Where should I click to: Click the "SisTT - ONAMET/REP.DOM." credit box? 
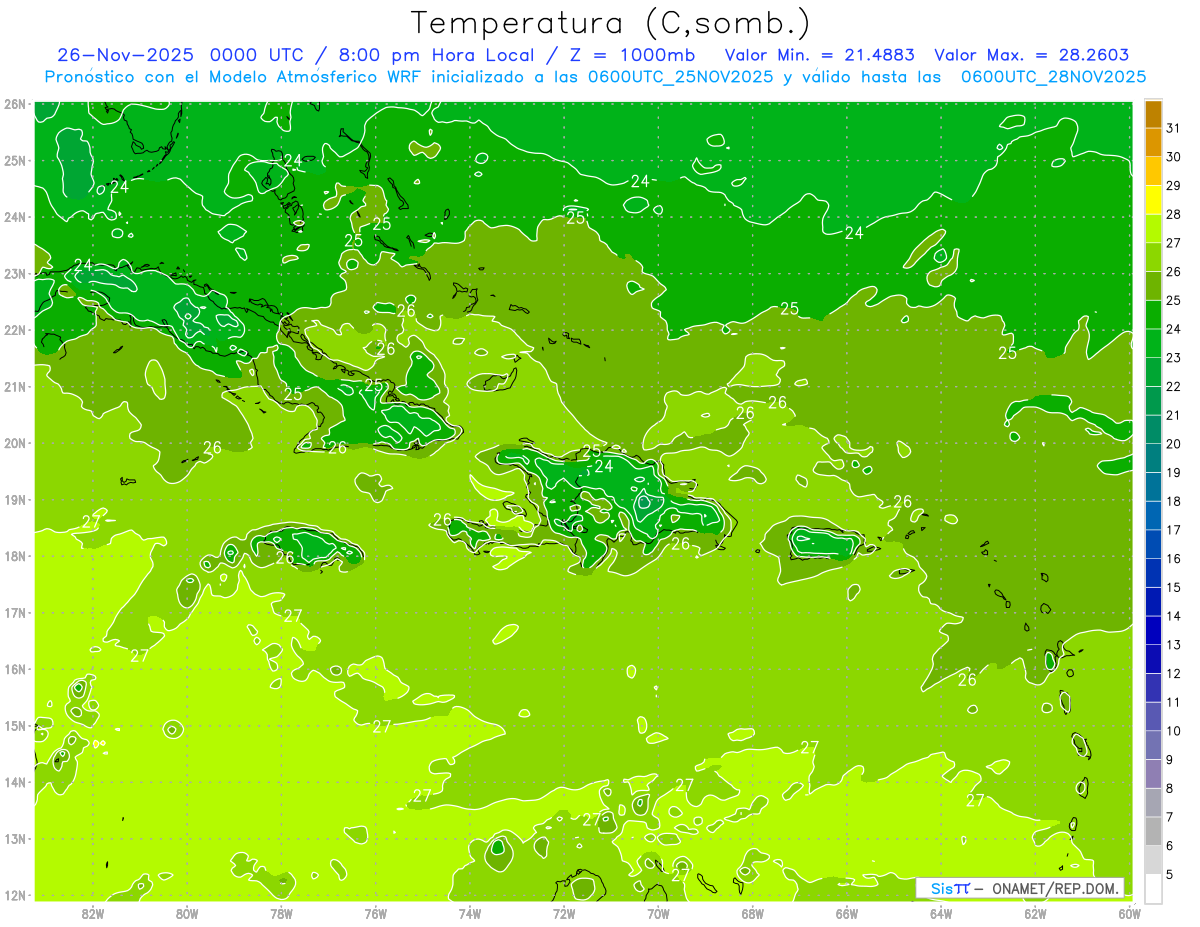pos(1020,888)
